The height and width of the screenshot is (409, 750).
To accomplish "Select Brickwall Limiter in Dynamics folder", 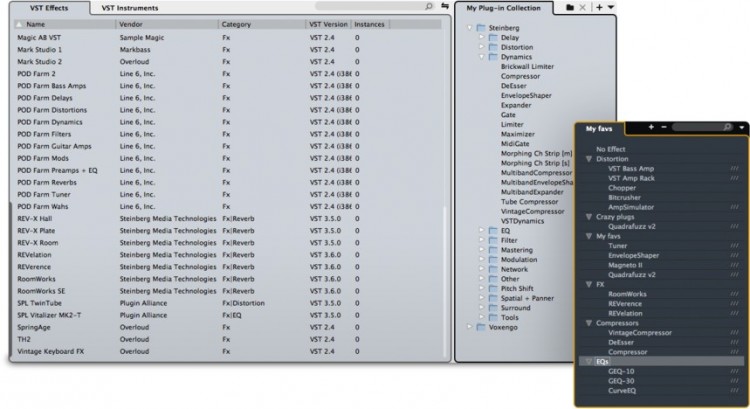I will [x=527, y=66].
